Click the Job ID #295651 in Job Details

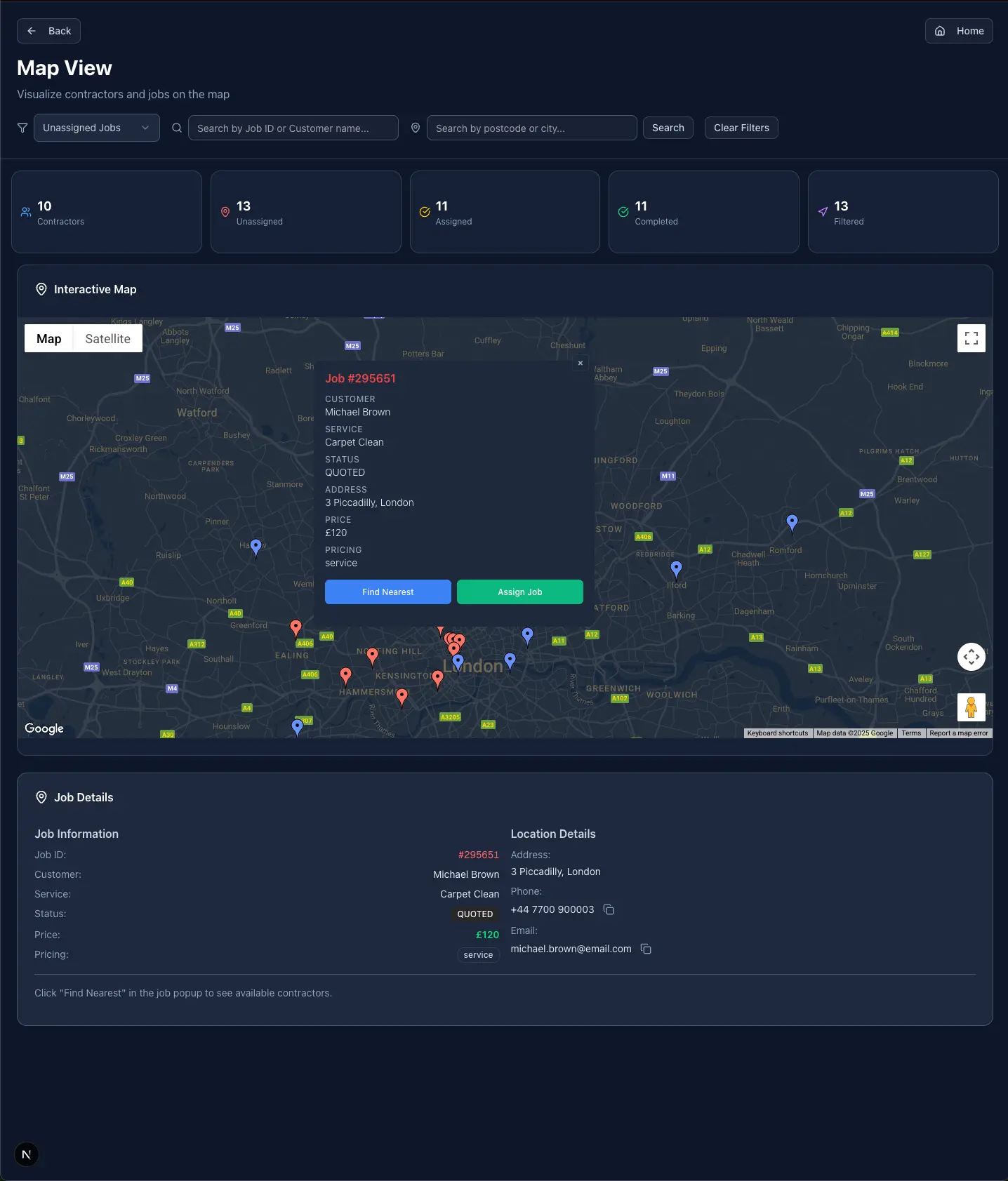pos(479,855)
